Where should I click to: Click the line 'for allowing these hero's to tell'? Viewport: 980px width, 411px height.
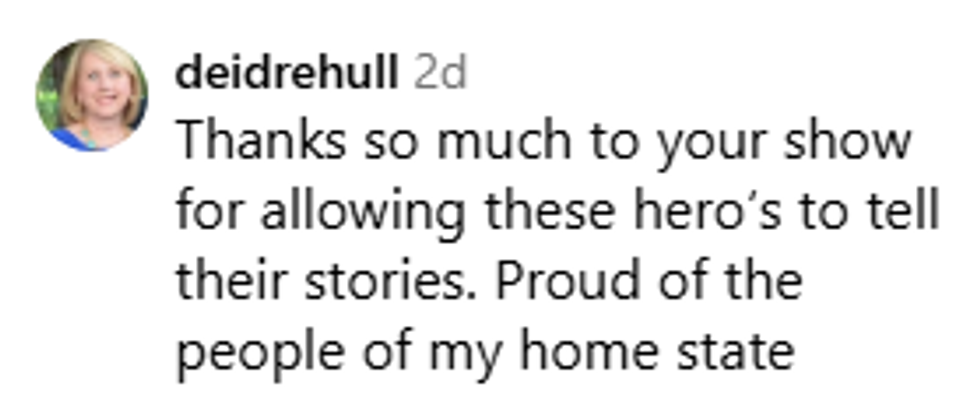tap(558, 212)
